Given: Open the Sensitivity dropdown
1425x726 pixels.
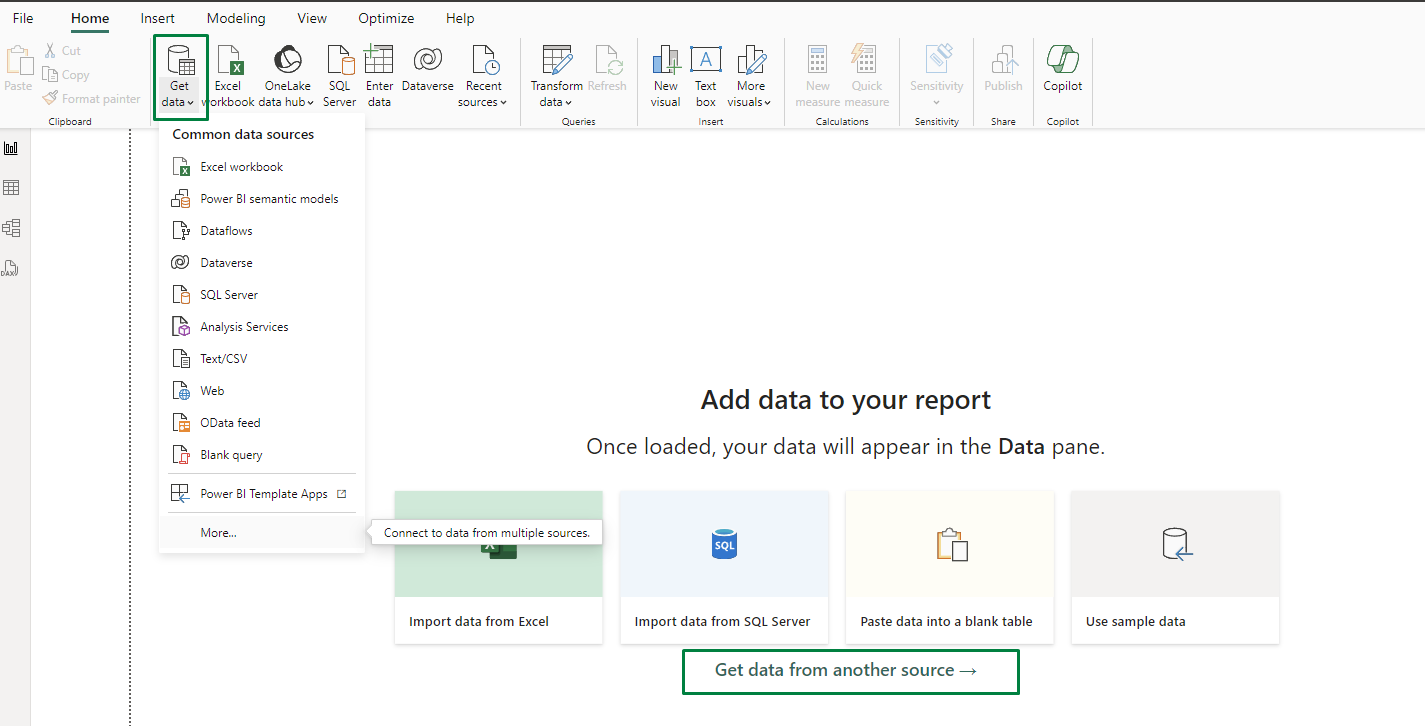Looking at the screenshot, I should point(937,77).
